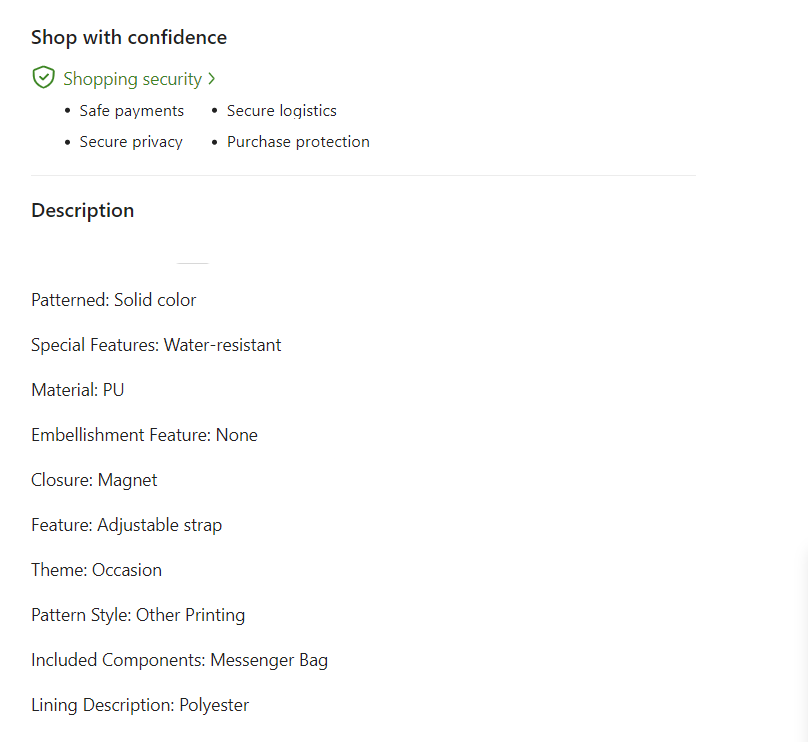Image resolution: width=808 pixels, height=742 pixels.
Task: Click the Safe payments bullet item
Action: (131, 111)
